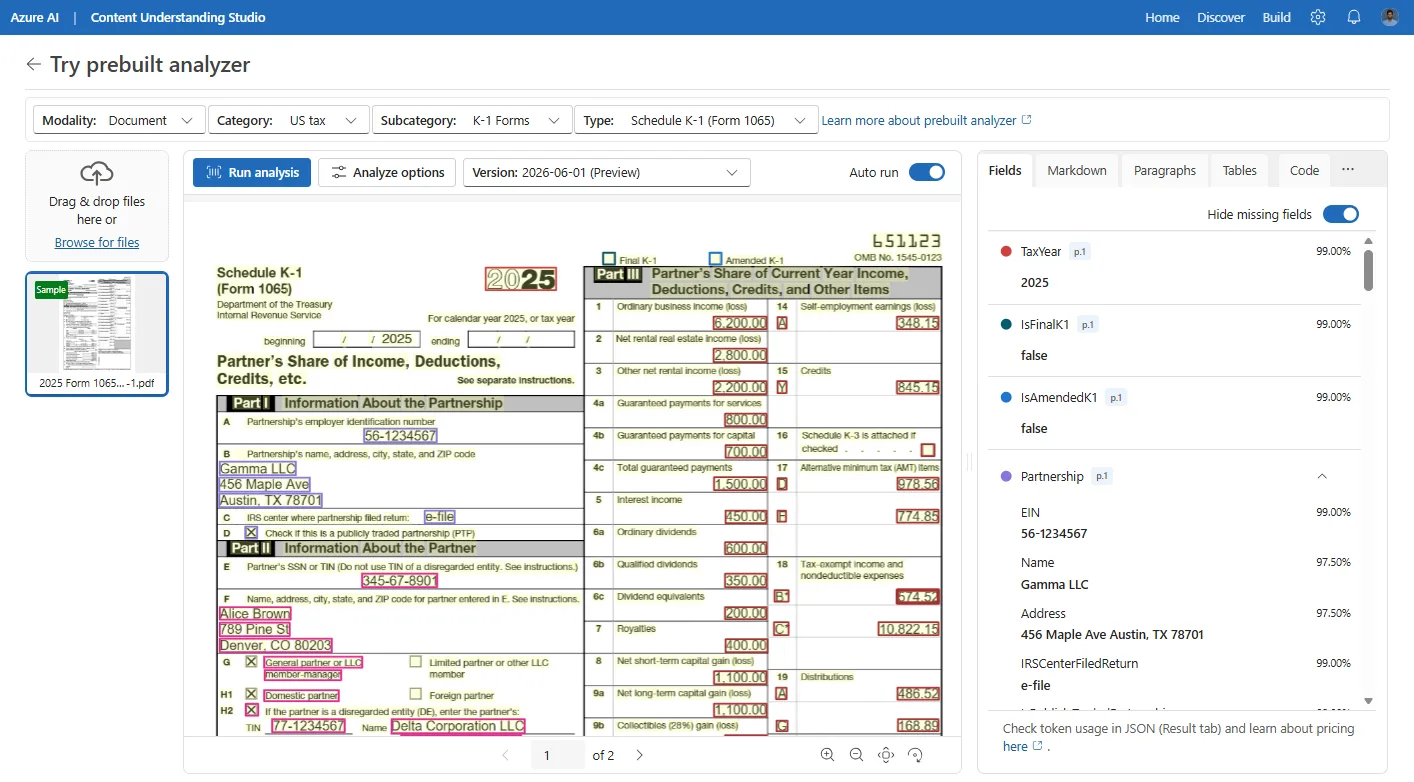This screenshot has width=1414, height=782.
Task: Open Home in the top navigation
Action: click(1162, 17)
